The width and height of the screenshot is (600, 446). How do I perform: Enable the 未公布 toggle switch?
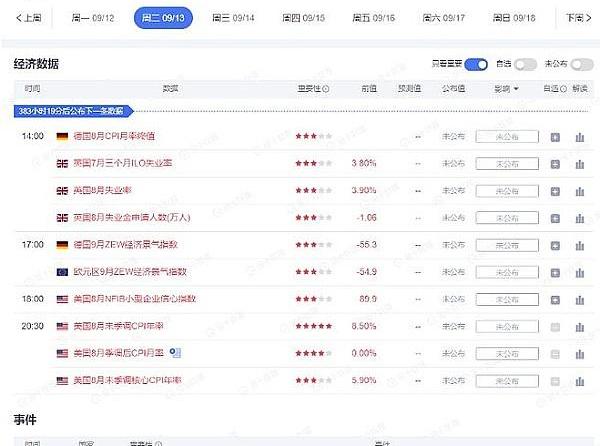tap(581, 64)
